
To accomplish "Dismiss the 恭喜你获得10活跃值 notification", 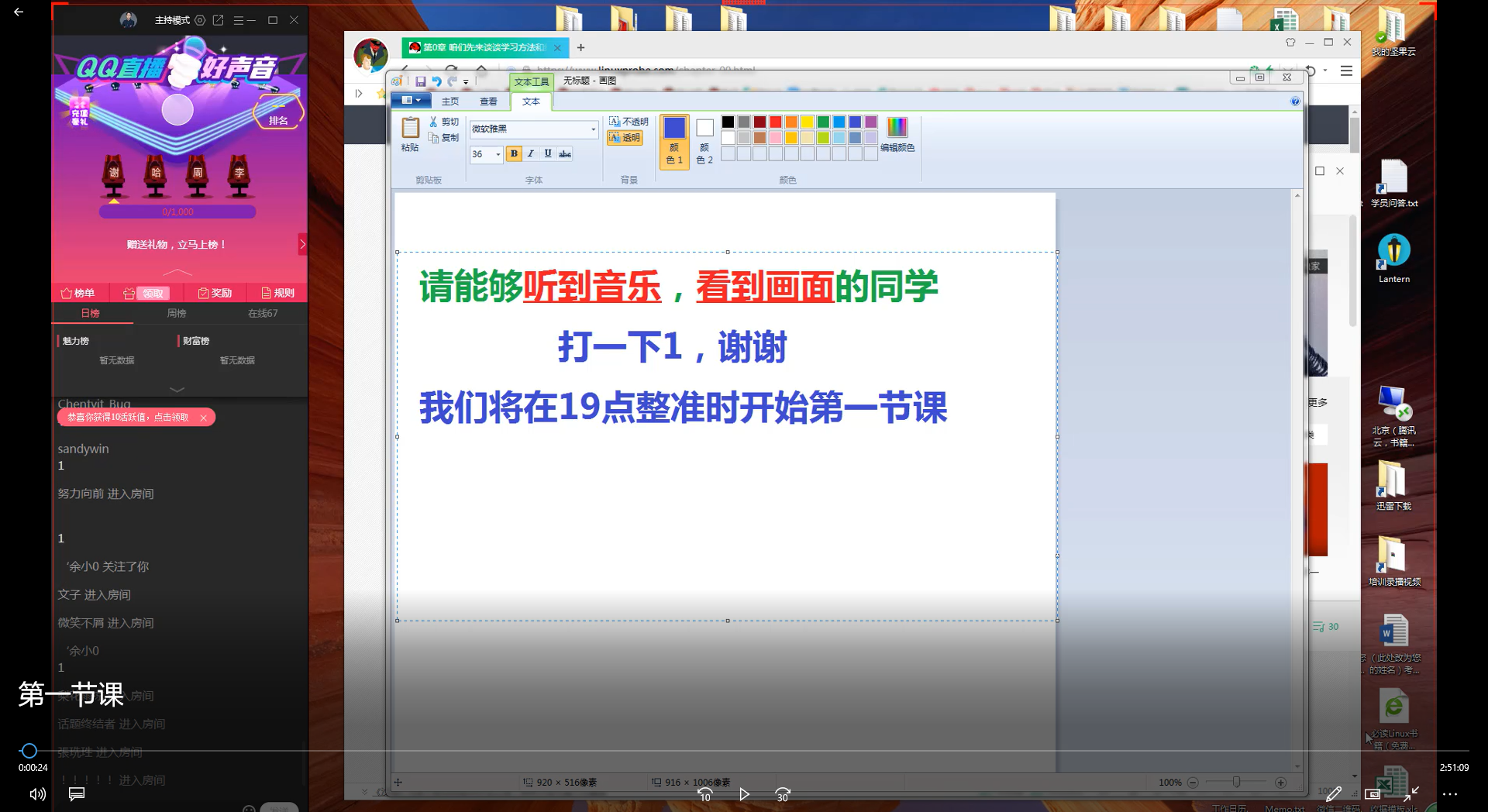I will click(203, 418).
